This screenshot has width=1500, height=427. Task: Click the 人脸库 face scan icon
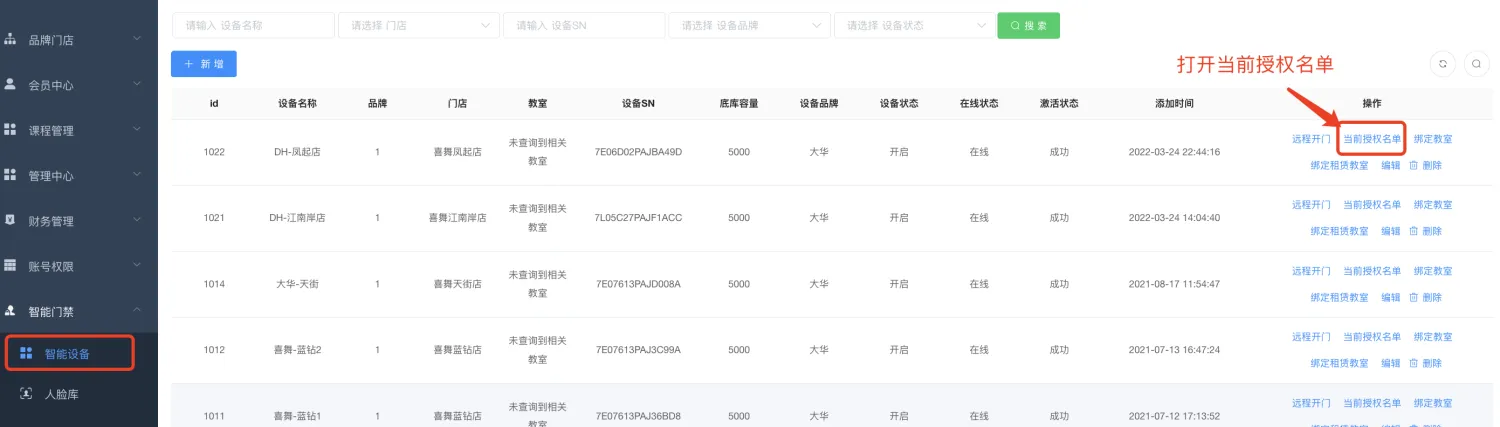point(26,394)
